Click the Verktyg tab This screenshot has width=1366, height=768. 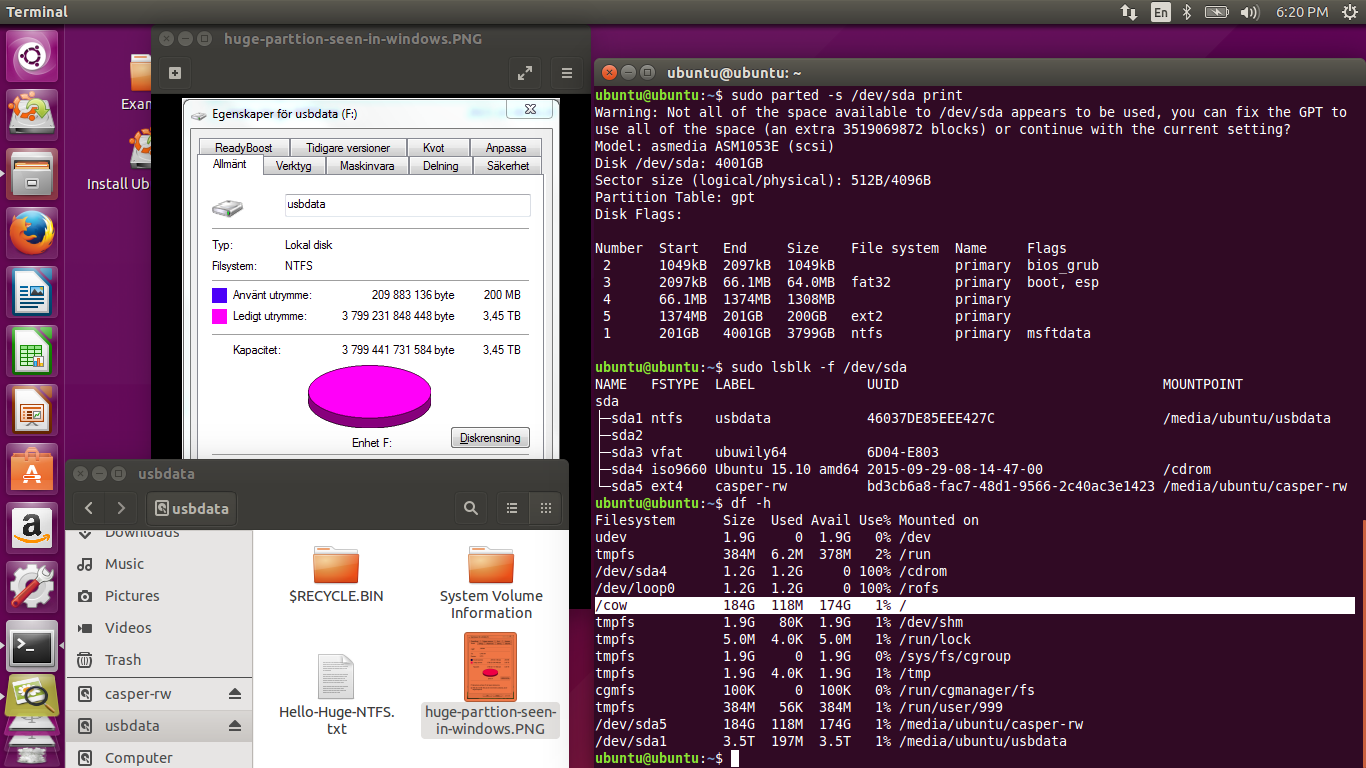[x=294, y=166]
